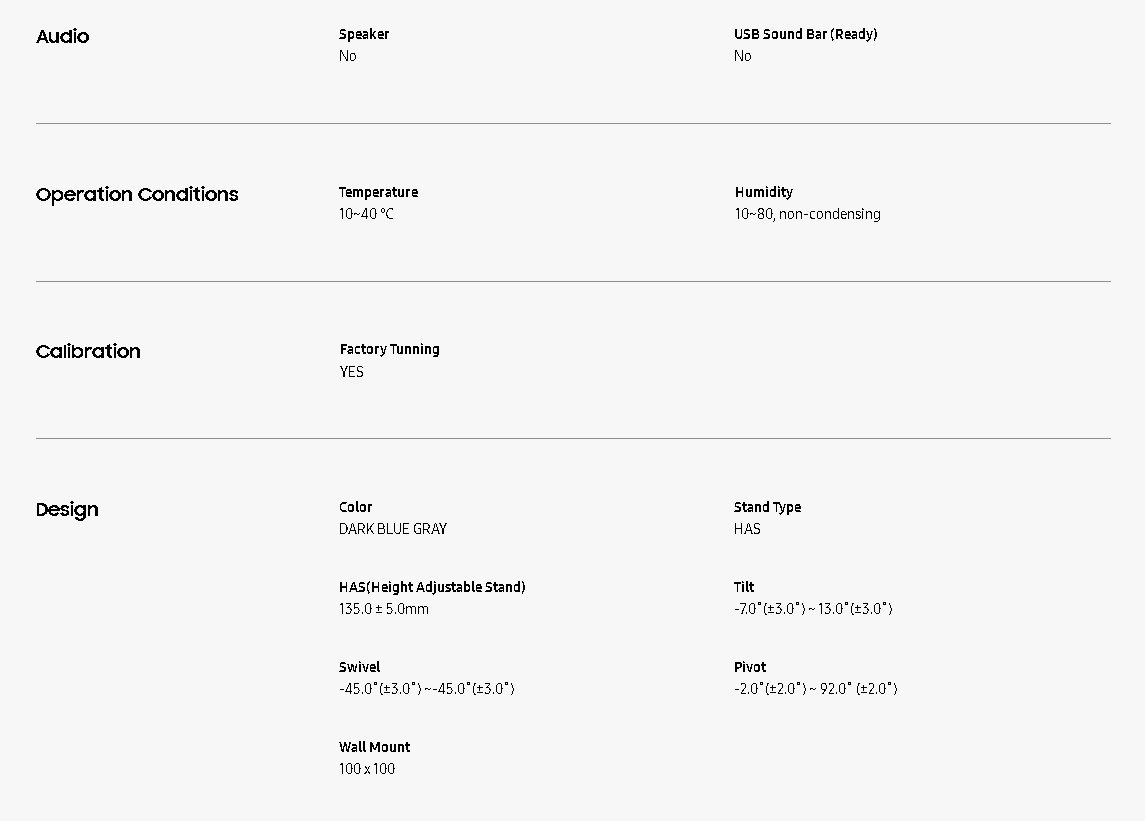Click the 10~40 °C temperature value
Image resolution: width=1145 pixels, height=821 pixels.
coord(366,214)
